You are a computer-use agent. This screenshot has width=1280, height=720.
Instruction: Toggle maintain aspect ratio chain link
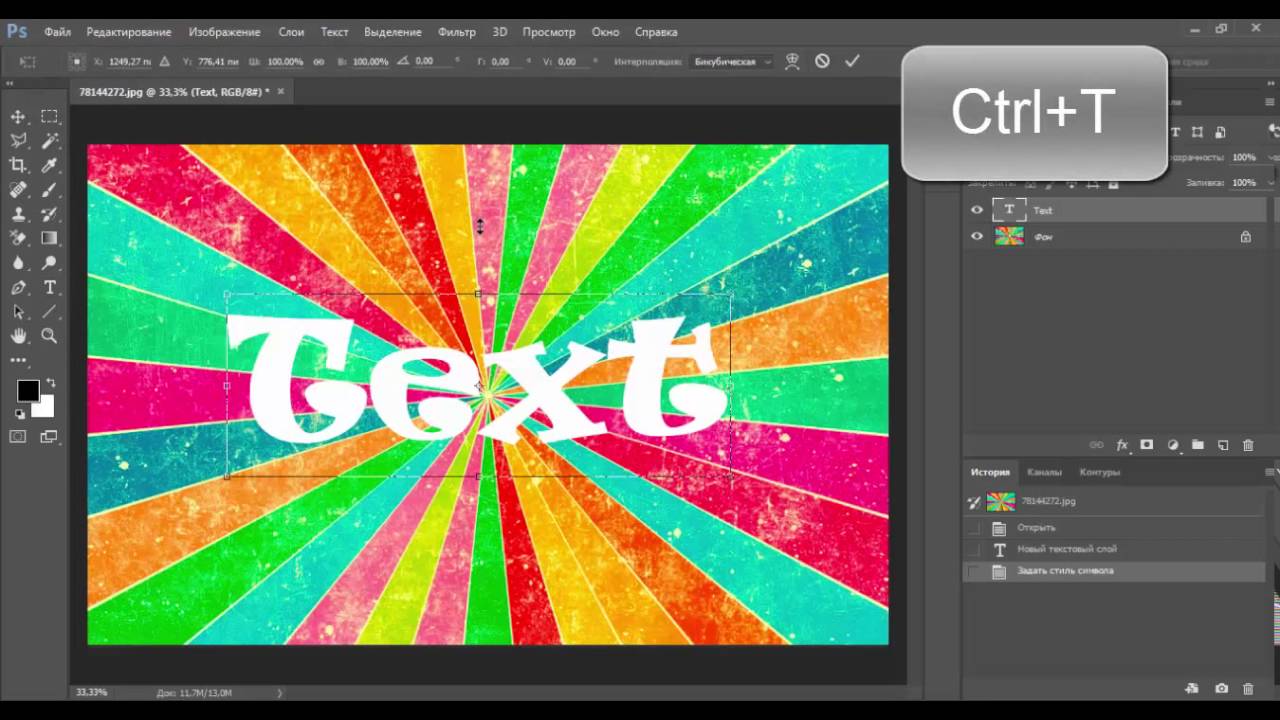point(319,61)
